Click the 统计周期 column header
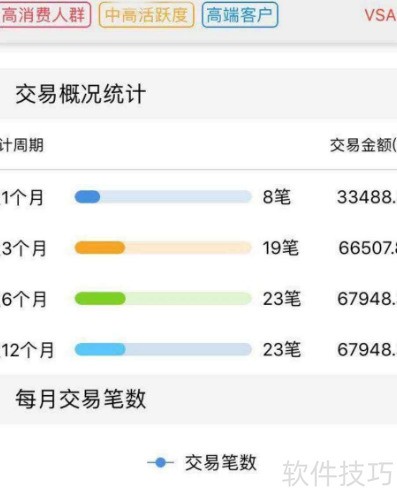Screen dimensions: 397x503 22,145
